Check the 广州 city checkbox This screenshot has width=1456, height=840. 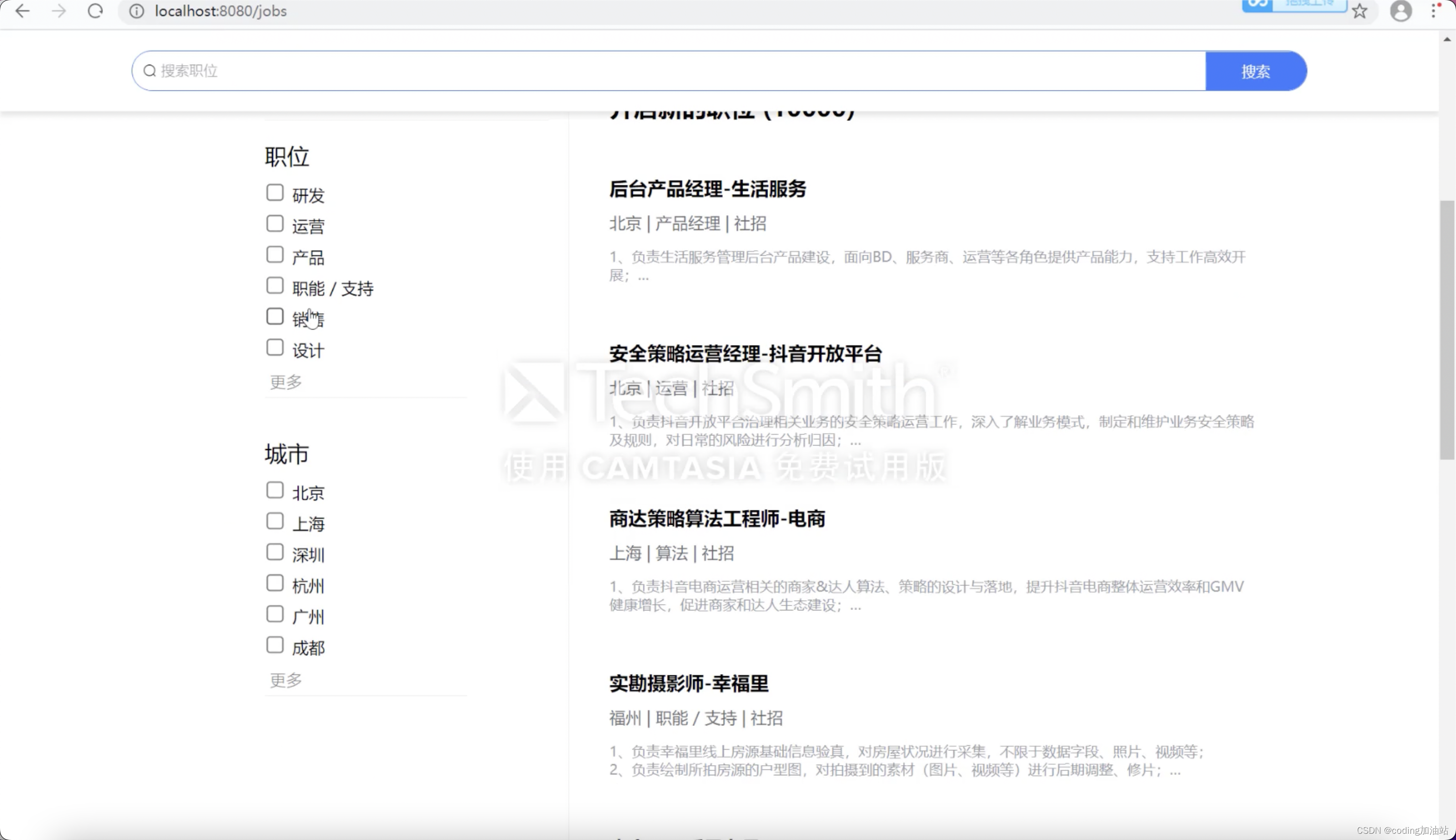[275, 614]
